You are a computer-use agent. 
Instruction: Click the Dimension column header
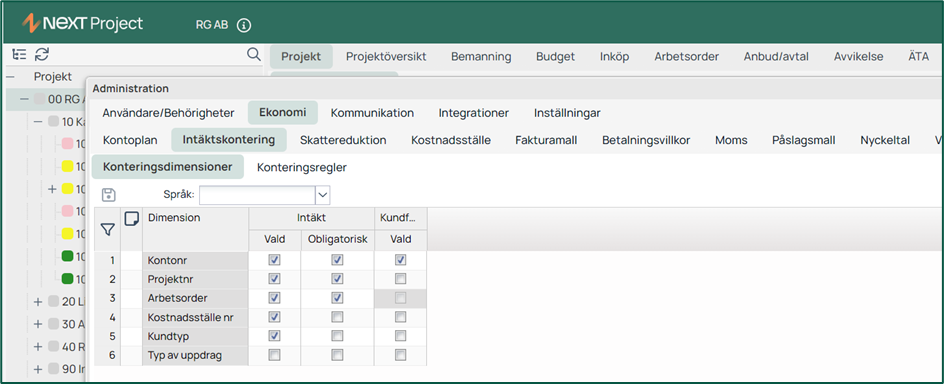pyautogui.click(x=196, y=229)
